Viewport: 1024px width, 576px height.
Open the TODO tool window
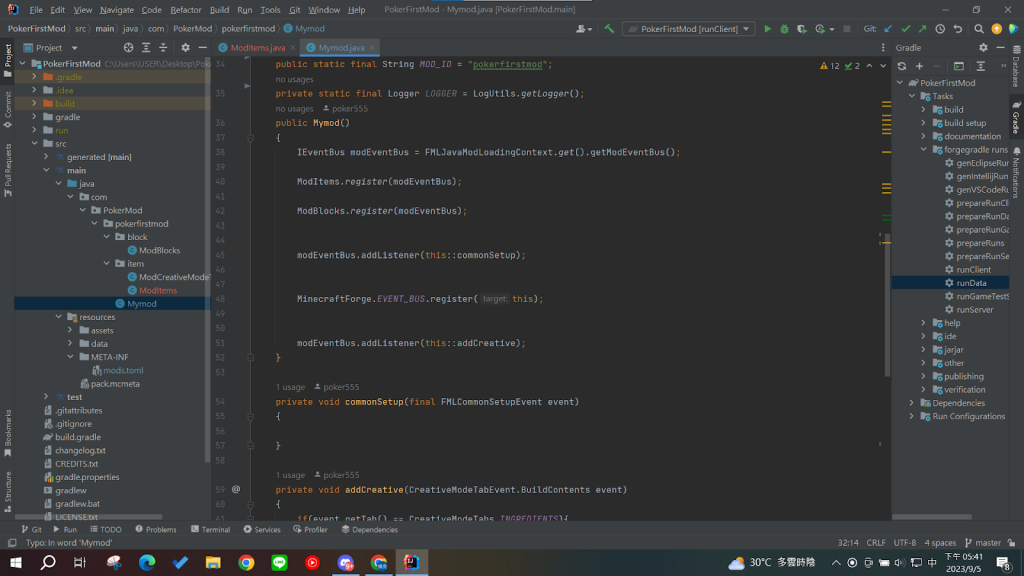[106, 530]
